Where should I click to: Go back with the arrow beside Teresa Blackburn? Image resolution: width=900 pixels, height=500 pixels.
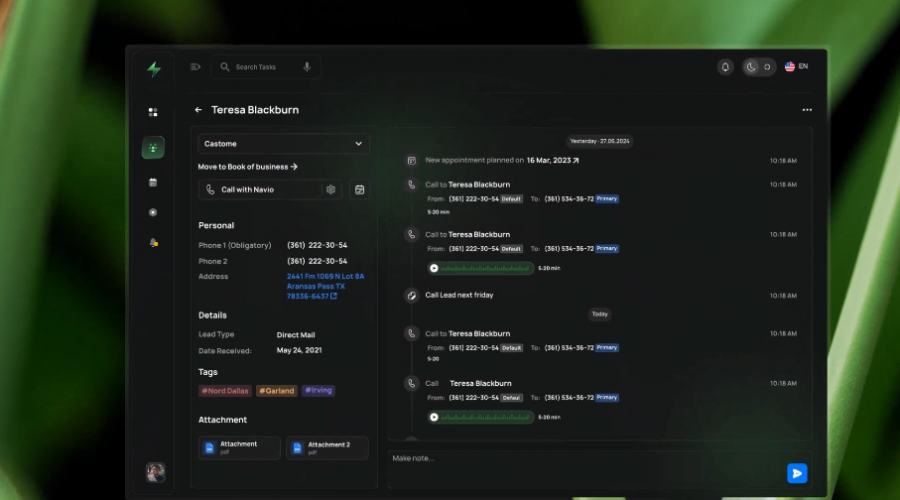point(198,110)
